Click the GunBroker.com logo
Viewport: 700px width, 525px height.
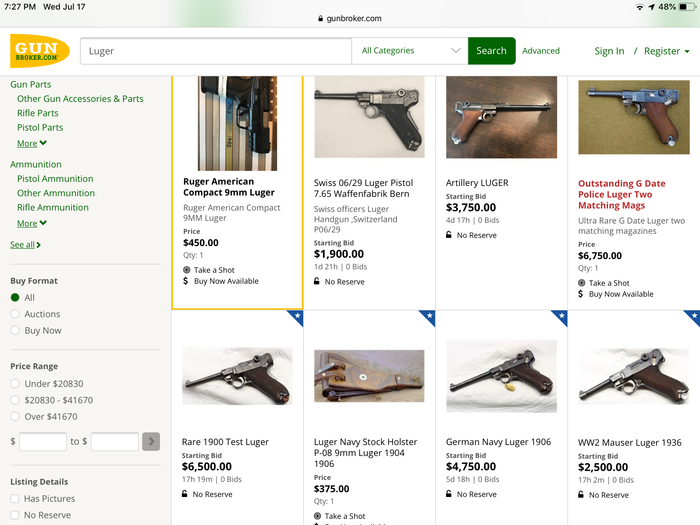click(40, 51)
